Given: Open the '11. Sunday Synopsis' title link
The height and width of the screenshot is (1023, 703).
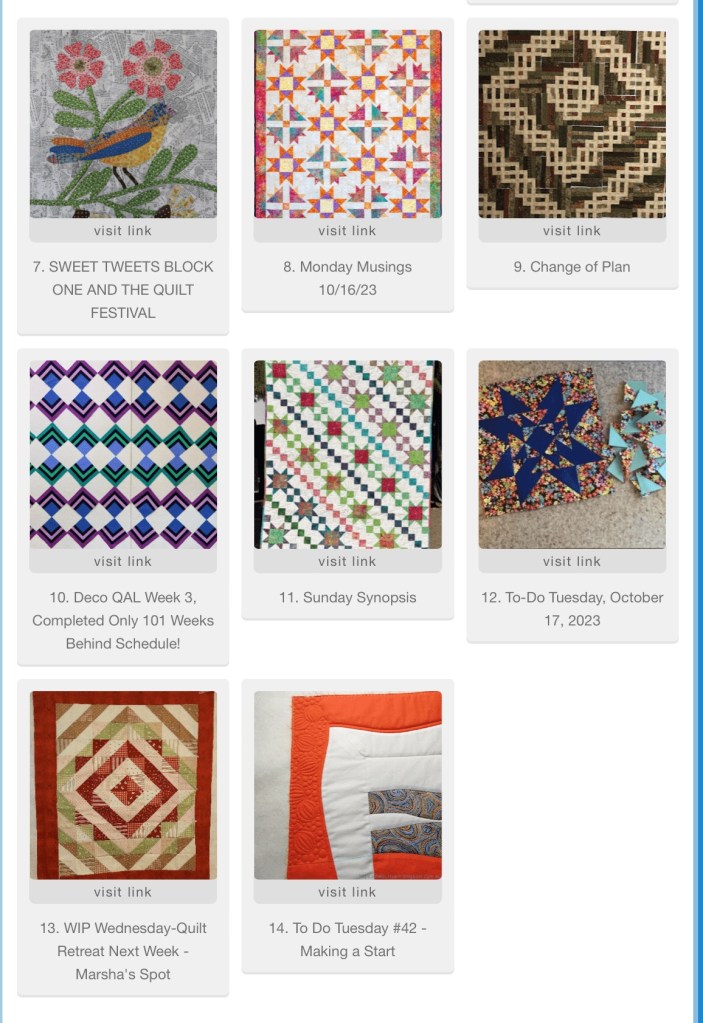Looking at the screenshot, I should point(348,598).
